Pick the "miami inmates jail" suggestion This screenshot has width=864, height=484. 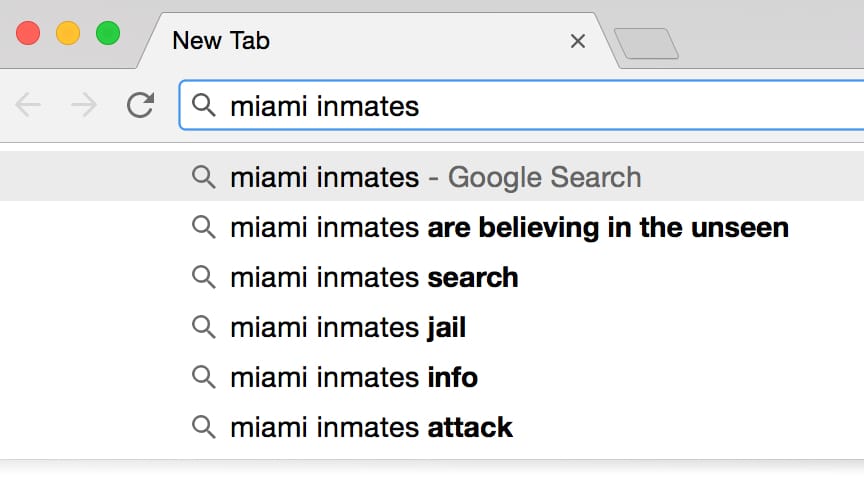click(x=348, y=327)
